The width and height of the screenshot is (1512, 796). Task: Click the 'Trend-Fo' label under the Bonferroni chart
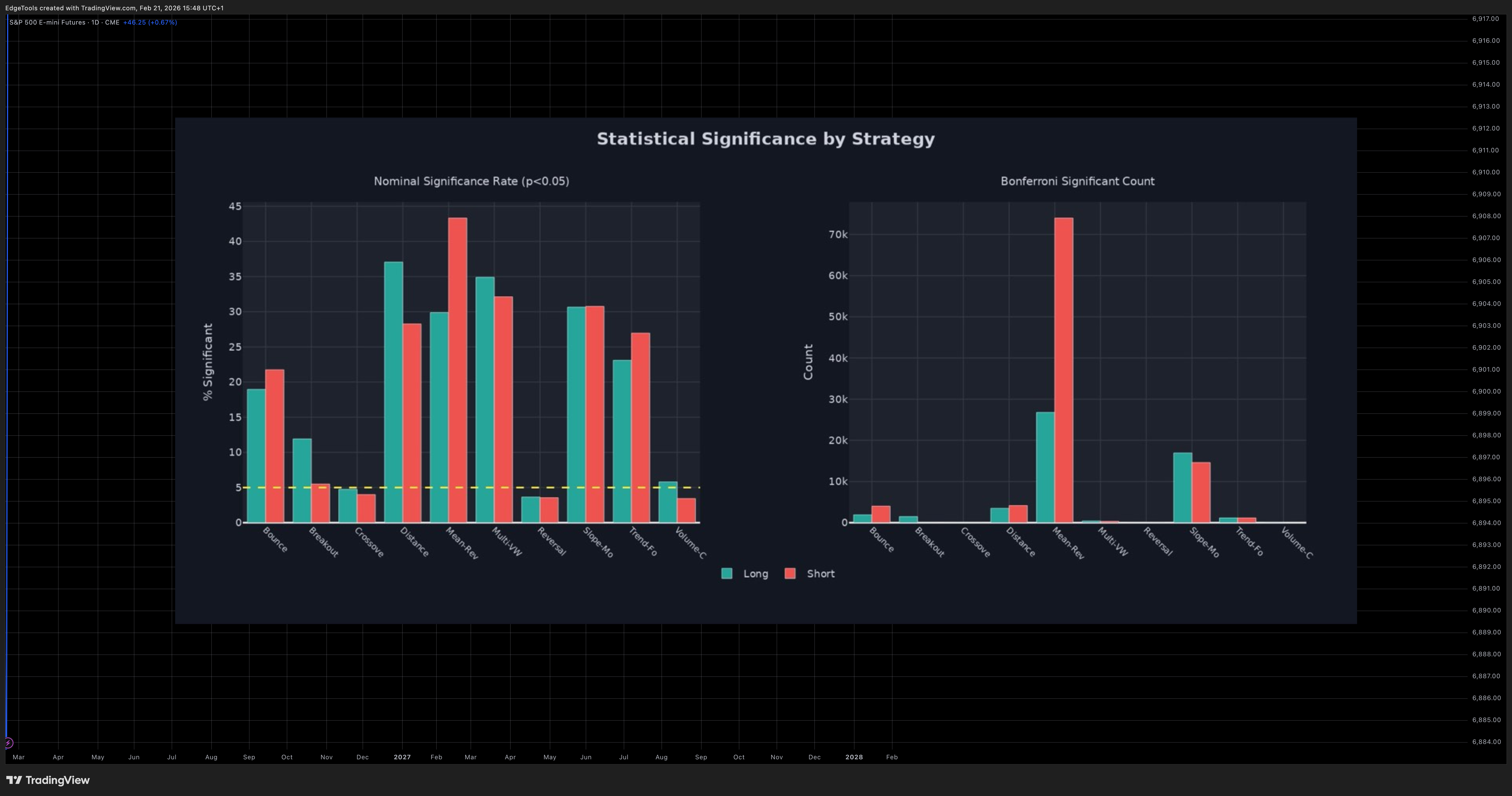click(x=1249, y=542)
